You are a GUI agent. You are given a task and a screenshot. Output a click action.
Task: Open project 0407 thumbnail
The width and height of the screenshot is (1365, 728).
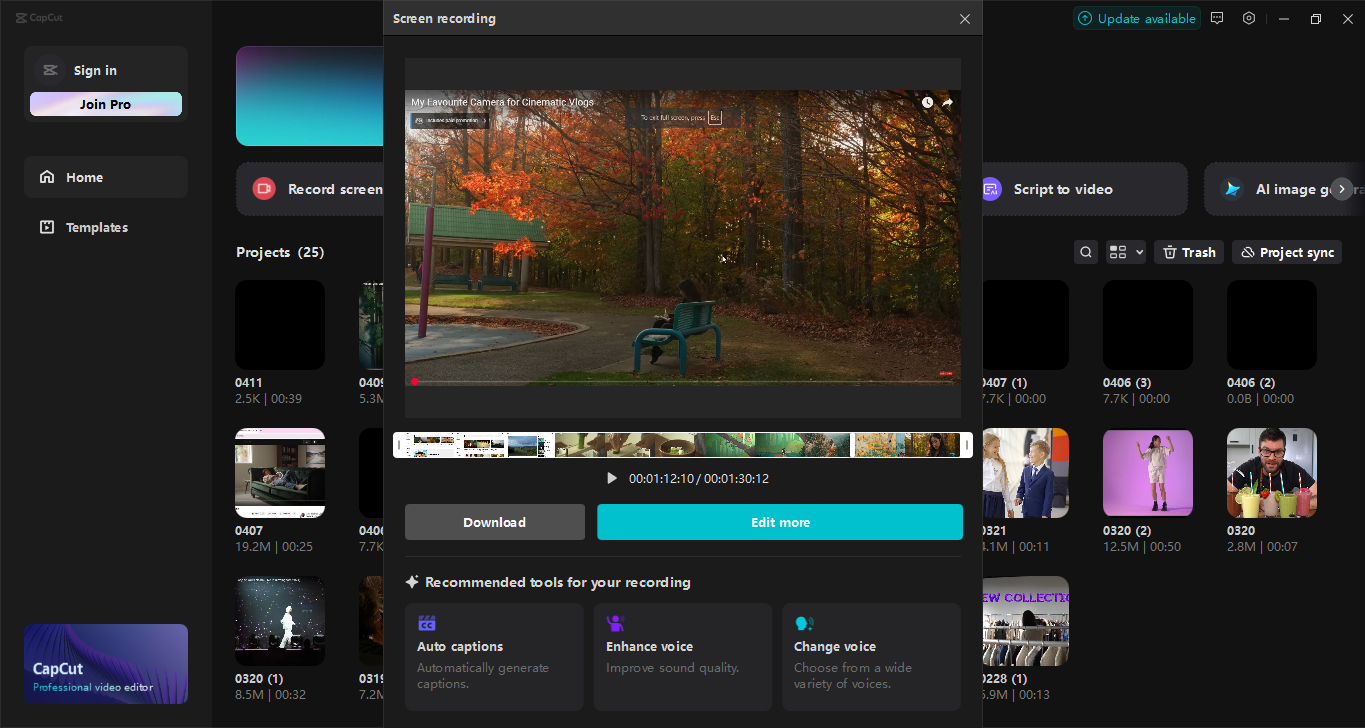click(x=280, y=473)
